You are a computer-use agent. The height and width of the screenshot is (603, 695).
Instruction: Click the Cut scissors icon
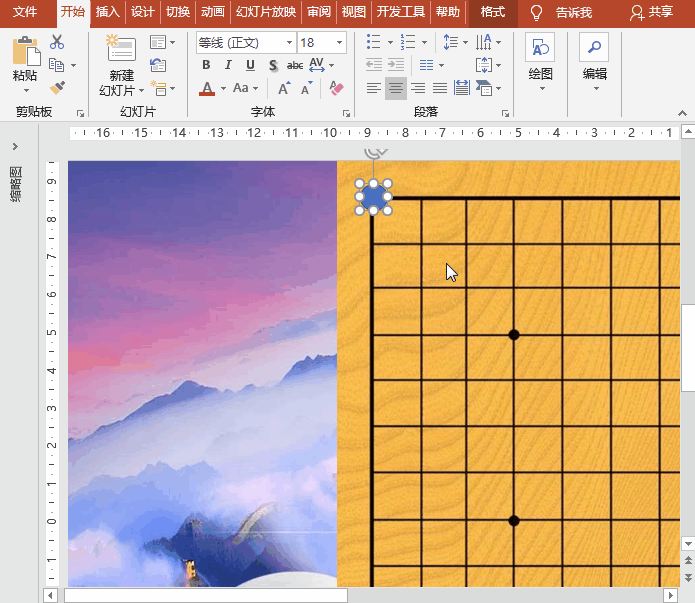point(57,42)
